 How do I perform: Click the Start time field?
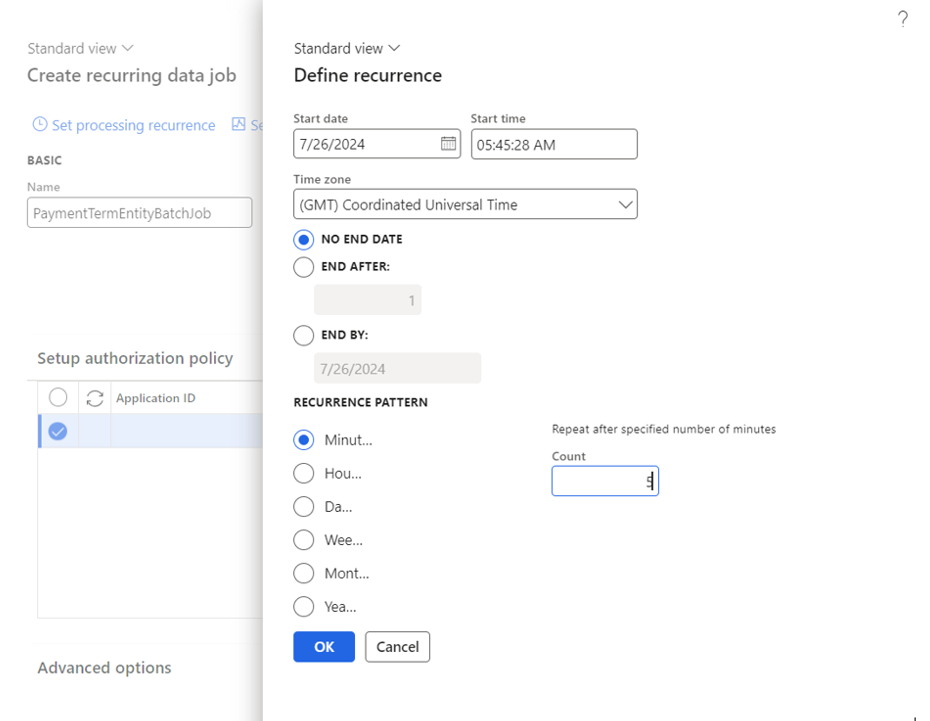[553, 144]
